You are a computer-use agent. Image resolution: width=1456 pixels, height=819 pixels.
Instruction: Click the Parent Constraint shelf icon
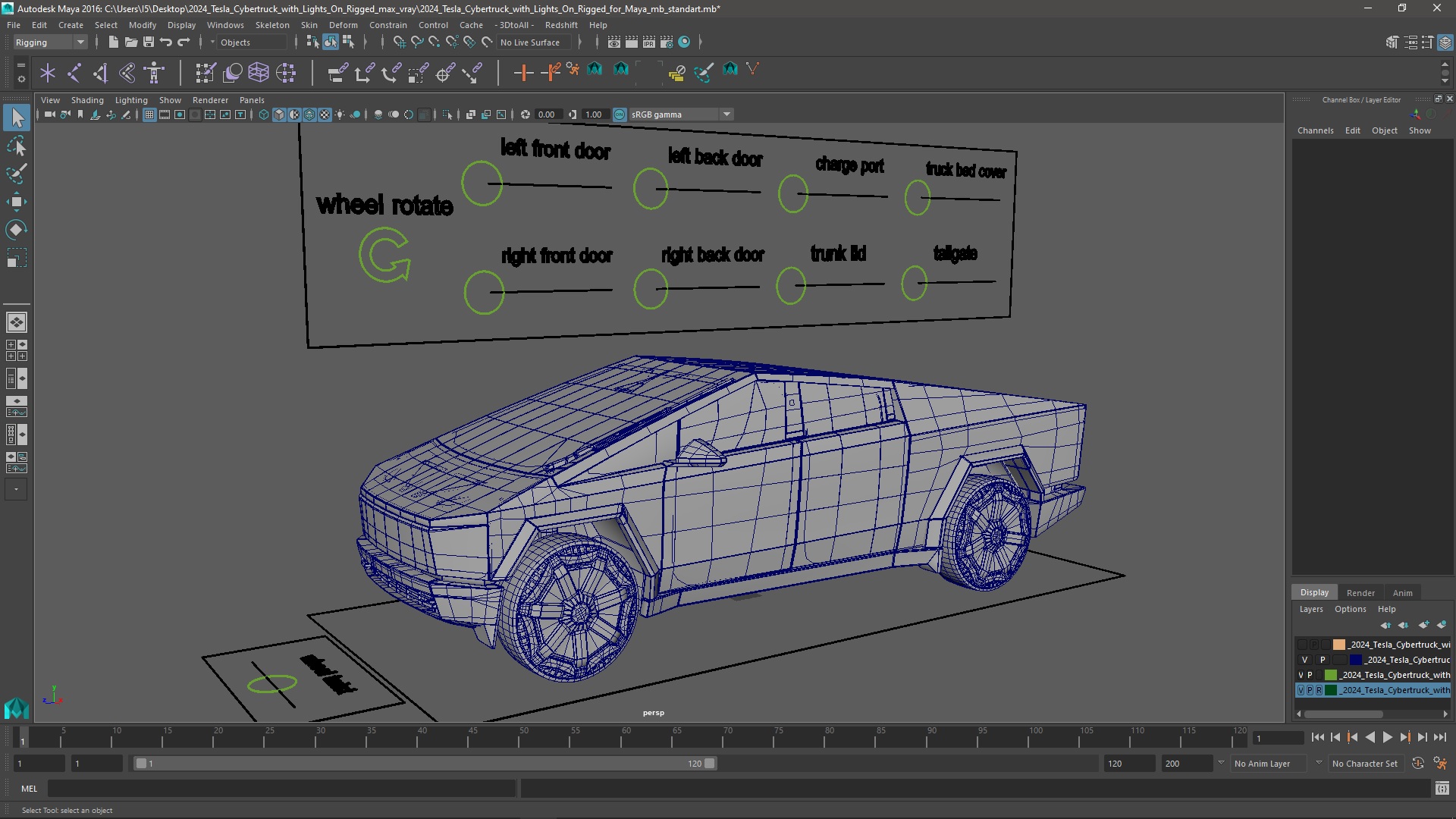(x=337, y=73)
